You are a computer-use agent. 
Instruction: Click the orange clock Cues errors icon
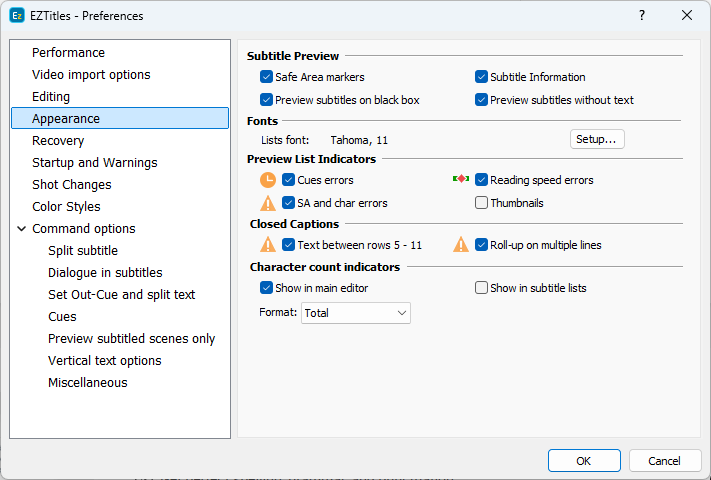pos(268,181)
